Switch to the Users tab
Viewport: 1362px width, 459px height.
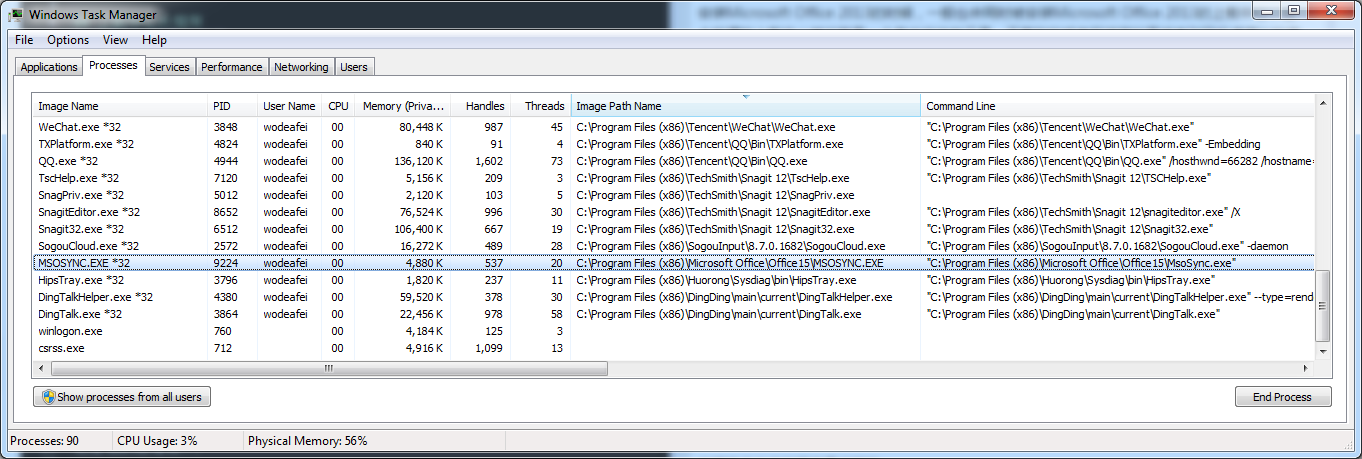tap(353, 67)
